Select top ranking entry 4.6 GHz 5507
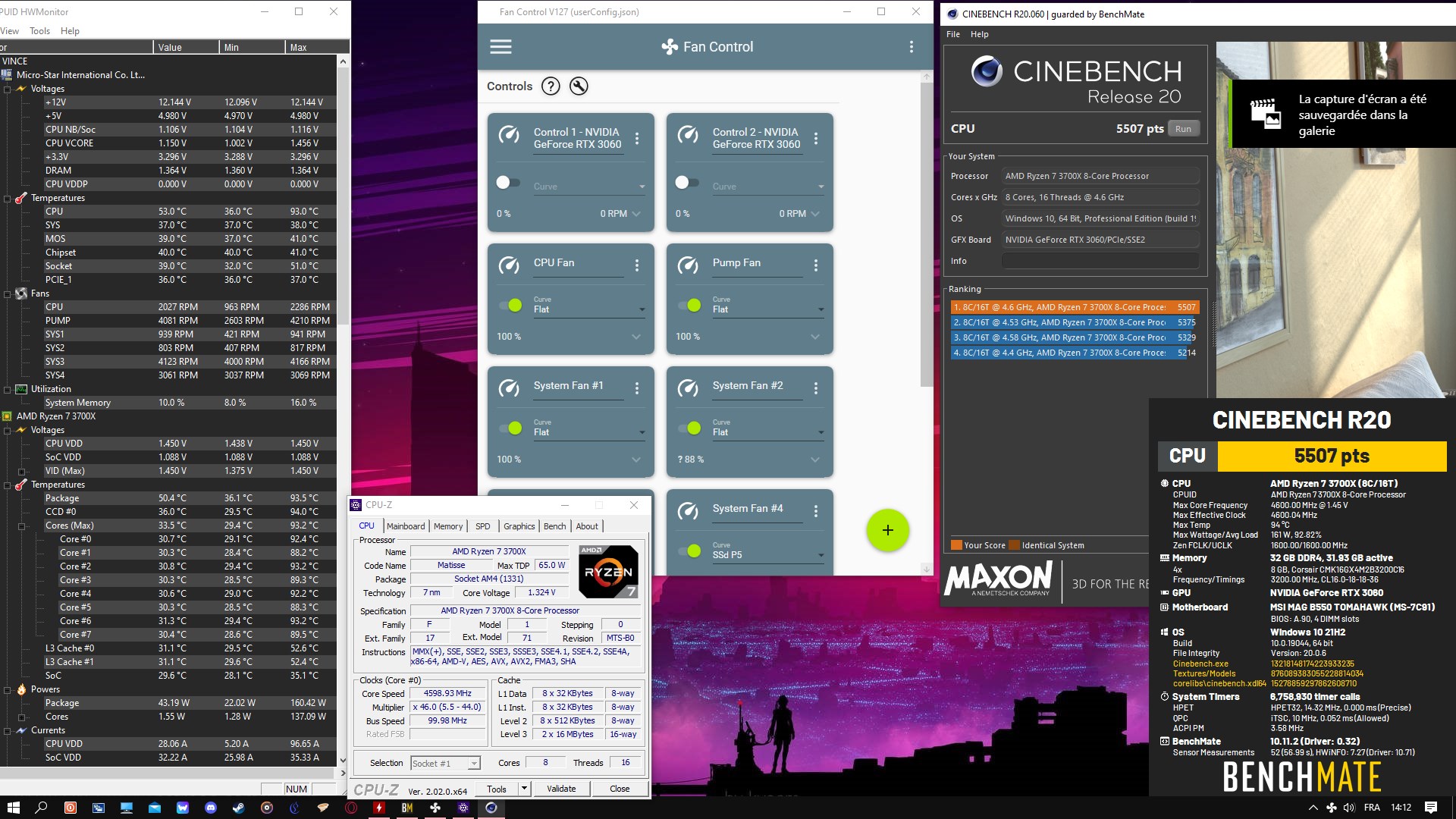This screenshot has width=1456, height=819. 1075,308
